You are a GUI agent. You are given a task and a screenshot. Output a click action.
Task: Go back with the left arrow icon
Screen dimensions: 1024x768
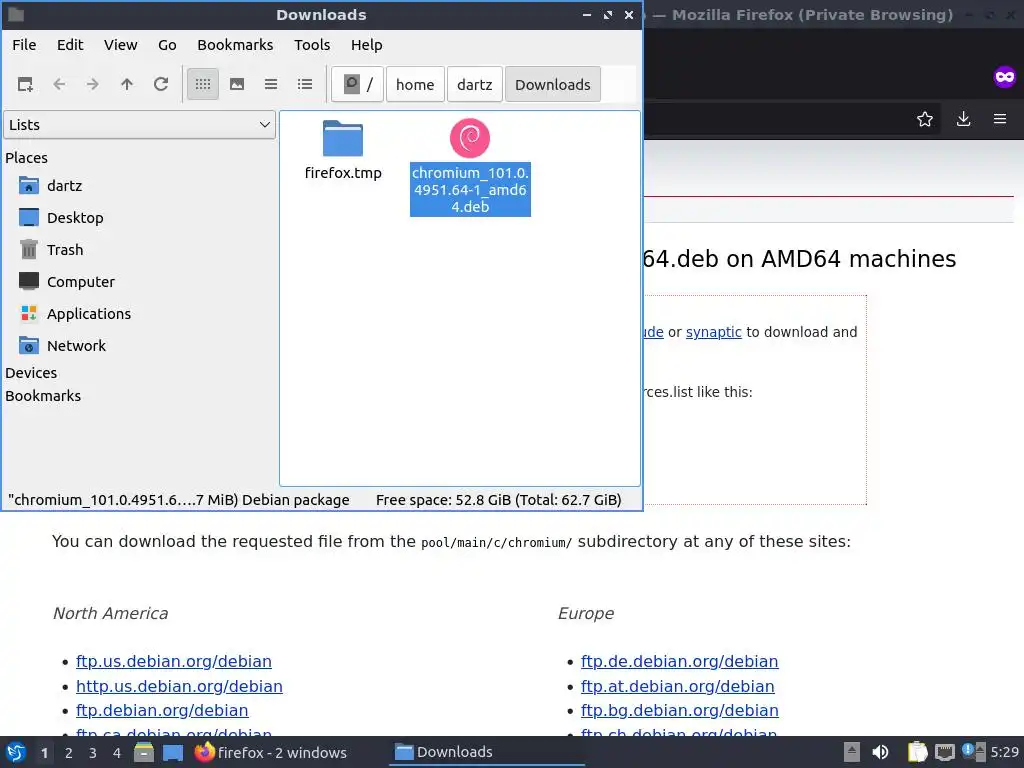[x=59, y=84]
